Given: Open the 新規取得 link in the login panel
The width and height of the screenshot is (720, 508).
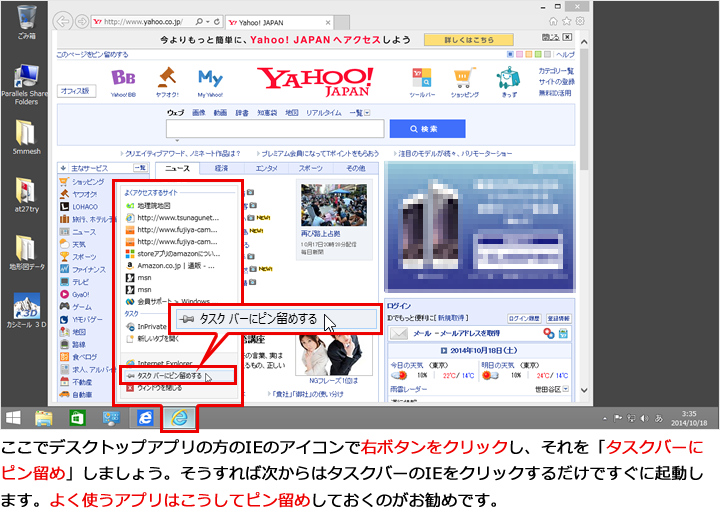Looking at the screenshot, I should [452, 318].
